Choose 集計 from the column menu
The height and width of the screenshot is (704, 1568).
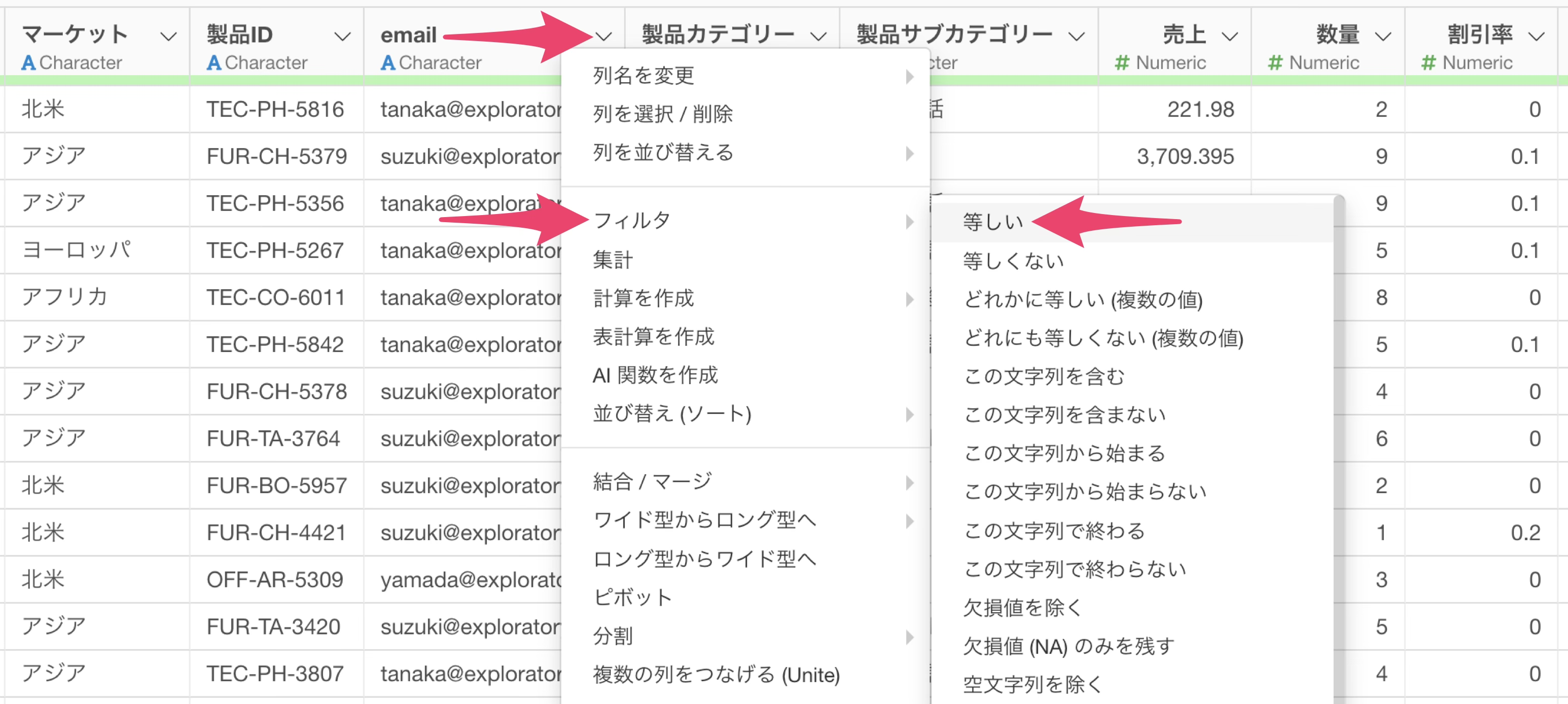[x=613, y=260]
